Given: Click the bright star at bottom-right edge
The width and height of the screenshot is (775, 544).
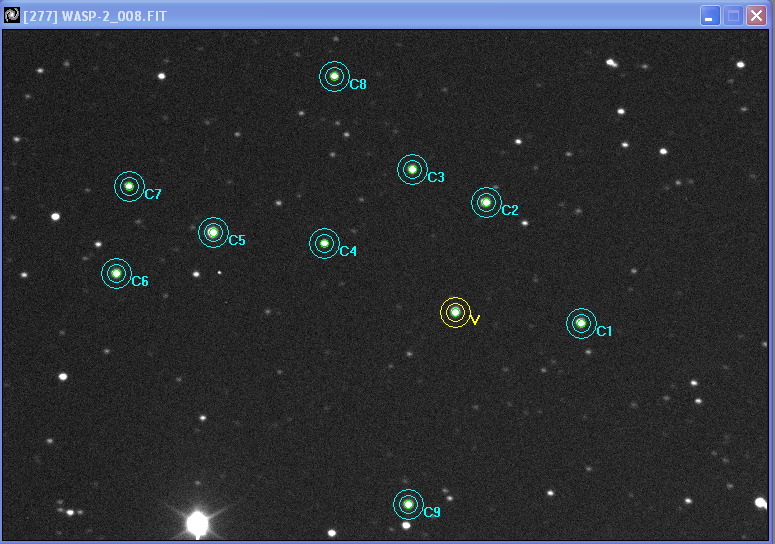Looking at the screenshot, I should pyautogui.click(x=760, y=503).
